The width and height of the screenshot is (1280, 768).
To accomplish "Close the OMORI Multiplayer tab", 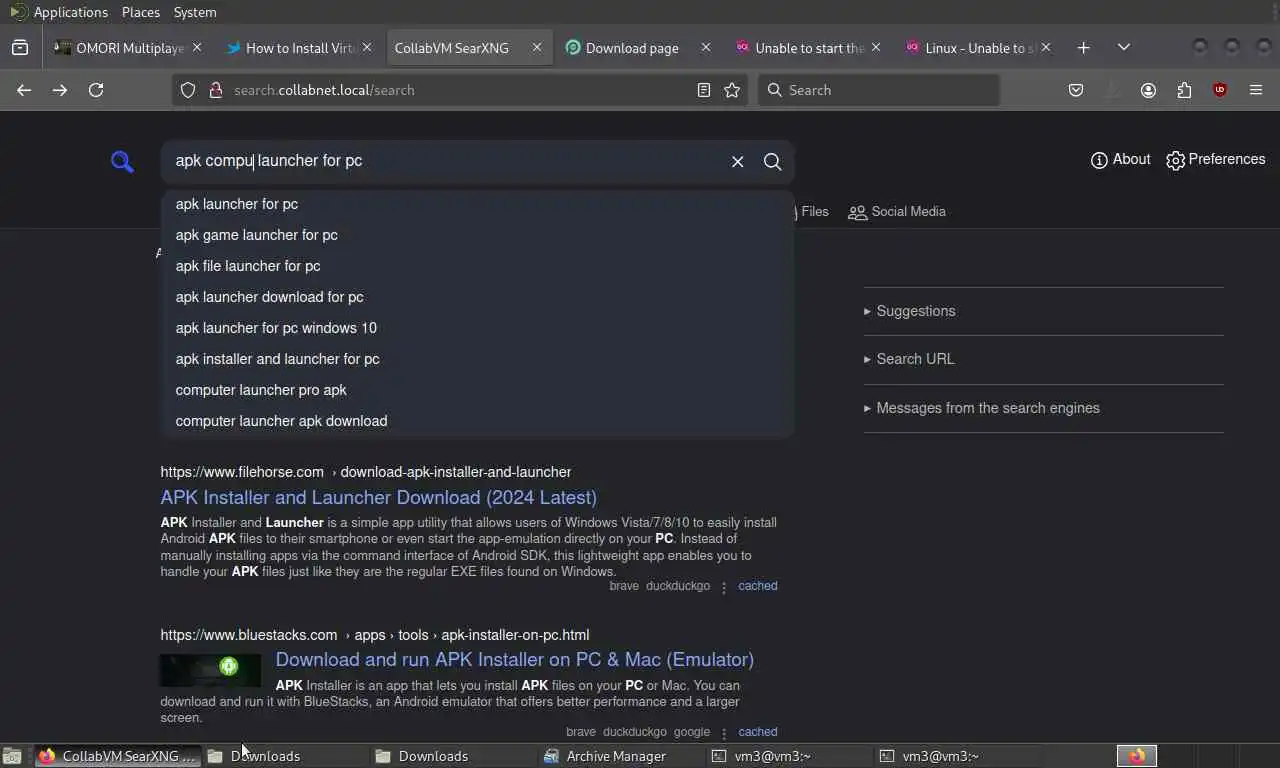I will (x=197, y=47).
